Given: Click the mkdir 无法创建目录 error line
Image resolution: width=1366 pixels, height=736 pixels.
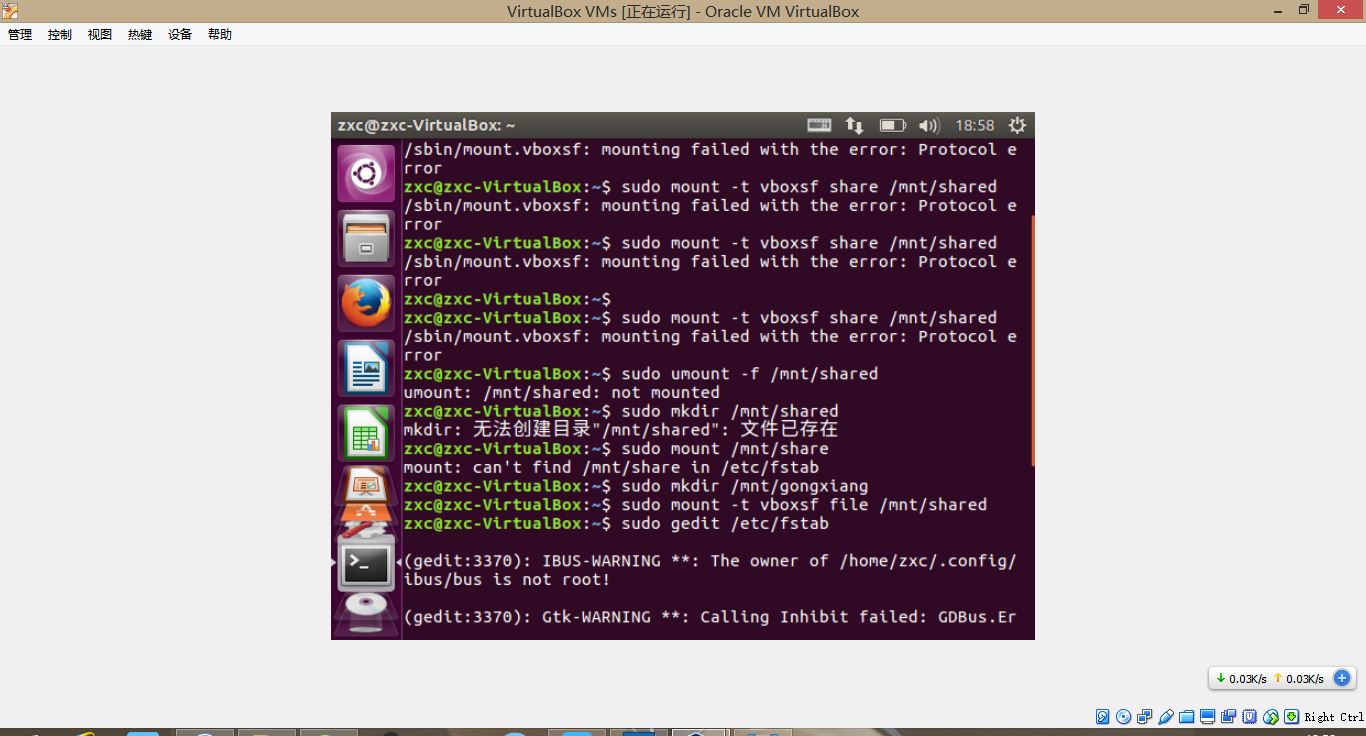Looking at the screenshot, I should pos(621,430).
